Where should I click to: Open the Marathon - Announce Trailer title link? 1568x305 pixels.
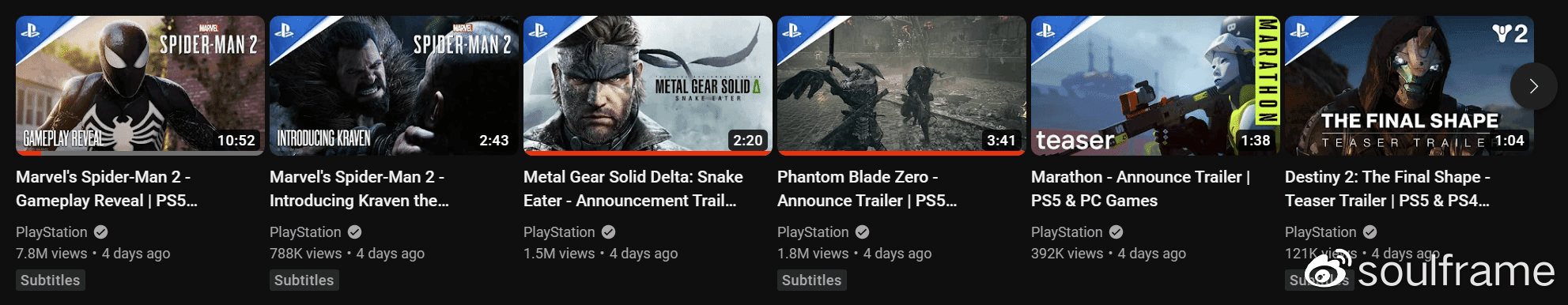pyautogui.click(x=1141, y=189)
